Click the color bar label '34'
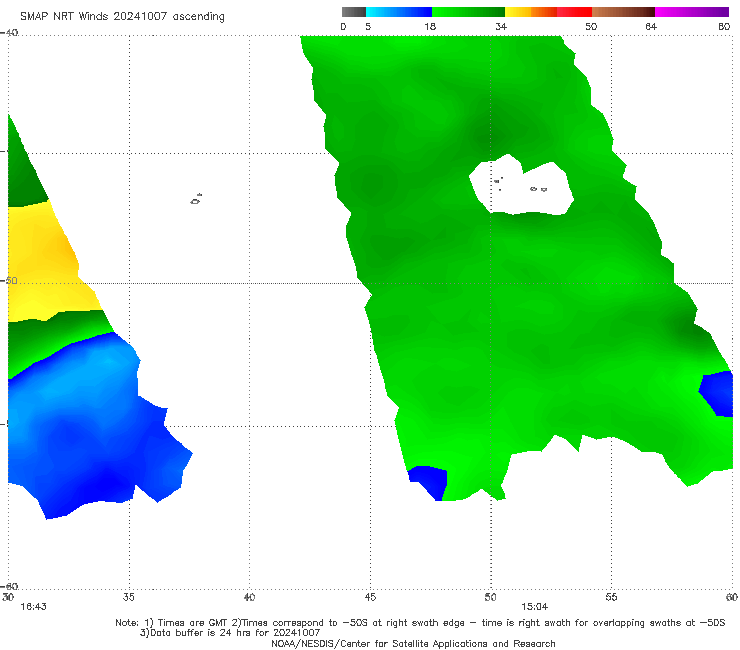The image size is (740, 650). pyautogui.click(x=501, y=26)
